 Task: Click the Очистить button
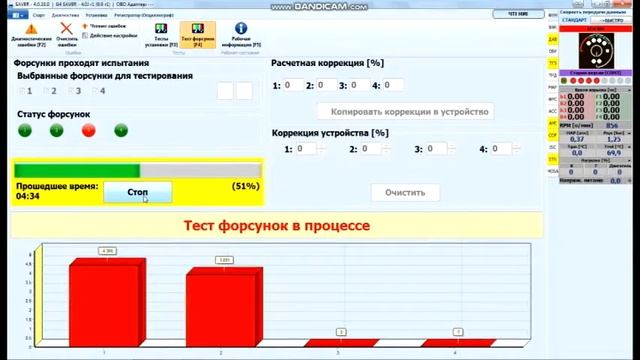(405, 192)
